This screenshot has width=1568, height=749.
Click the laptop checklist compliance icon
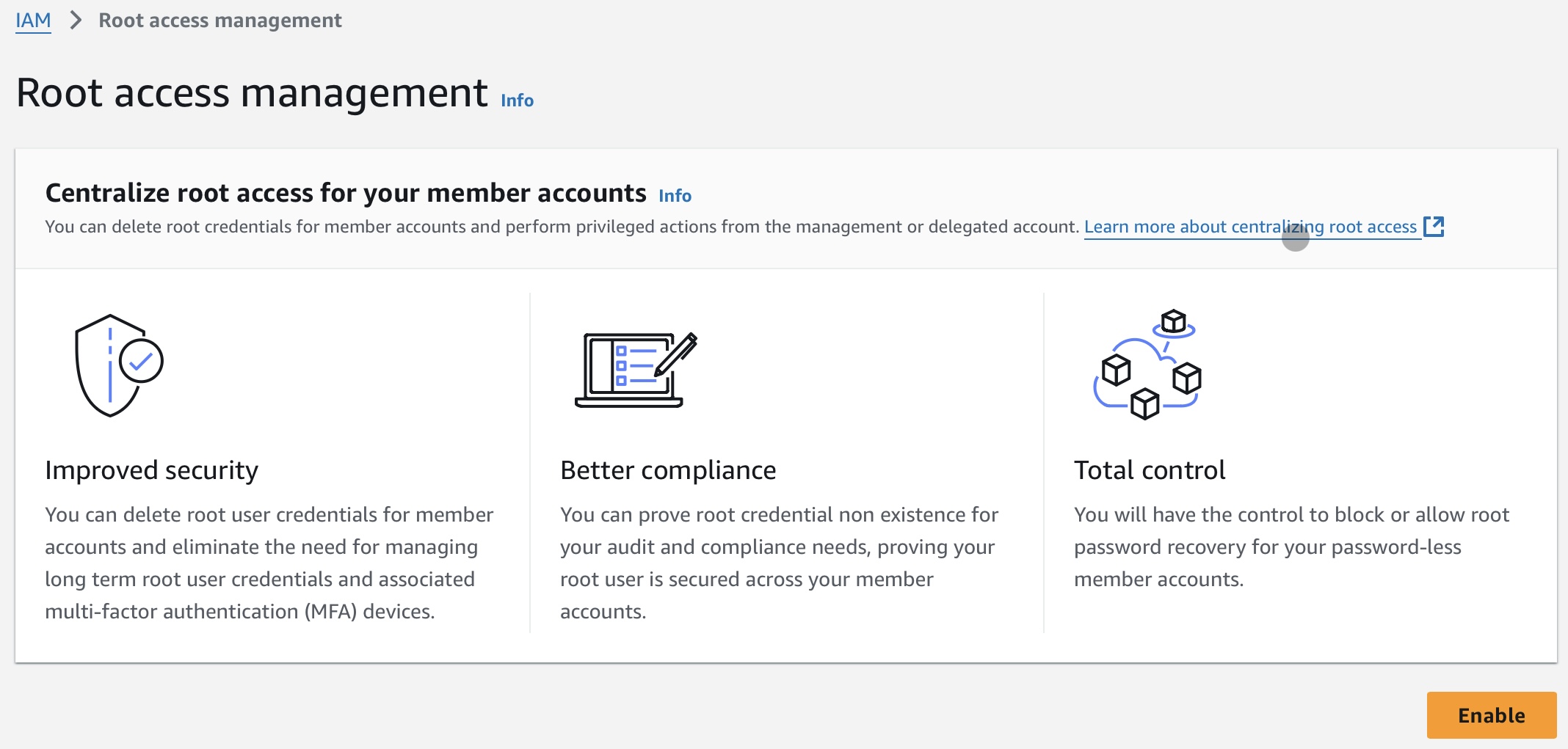(636, 370)
